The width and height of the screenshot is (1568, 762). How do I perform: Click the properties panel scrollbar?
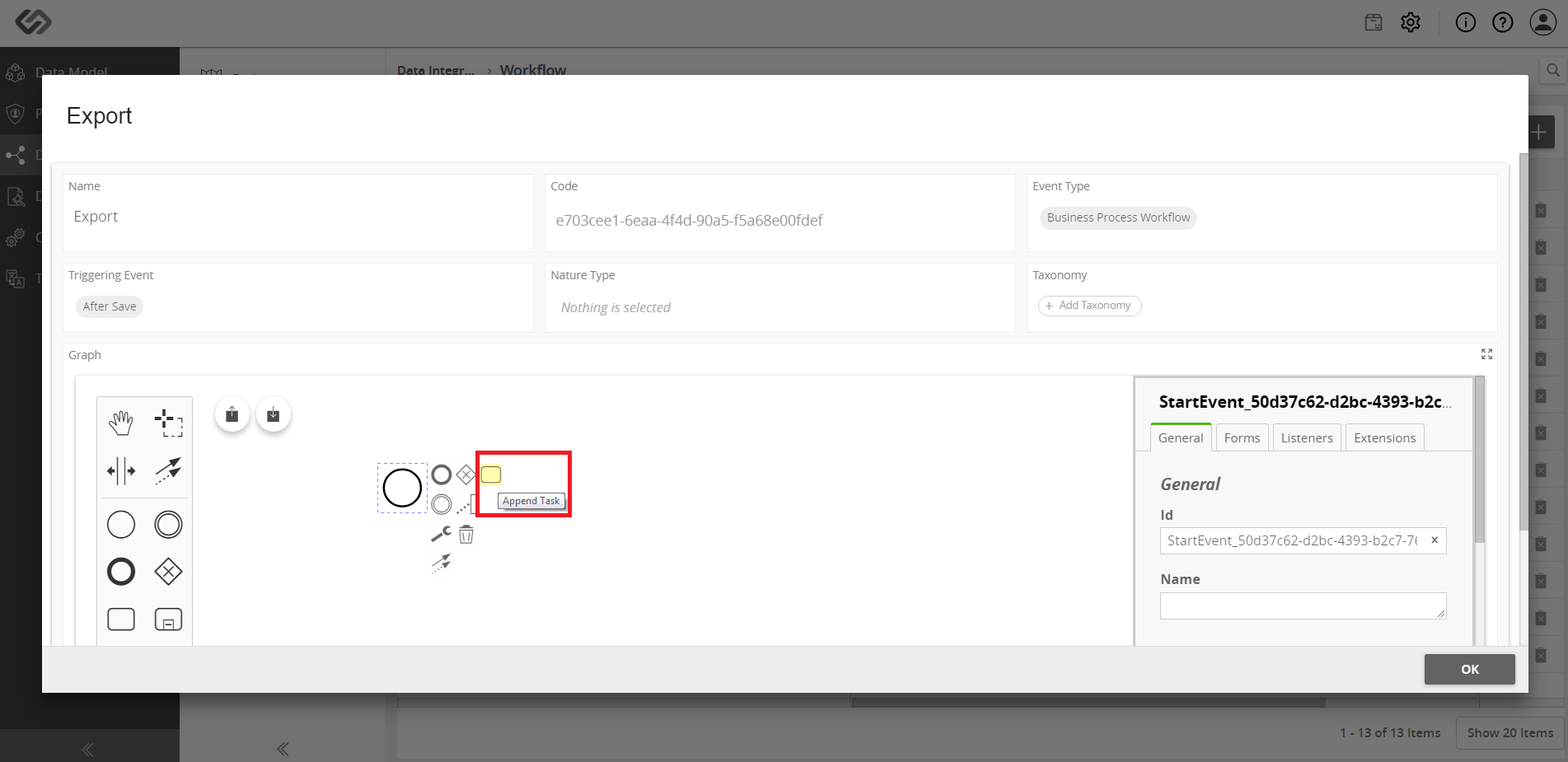pos(1480,460)
